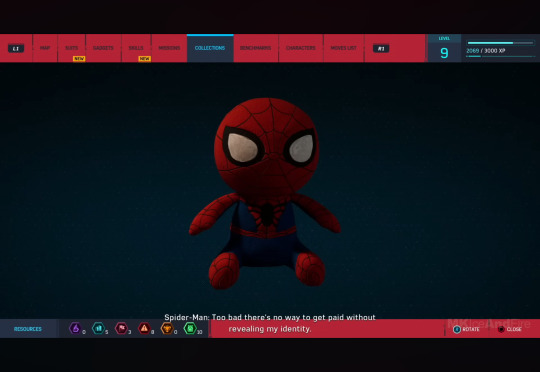Open the Benchmarks tab
The width and height of the screenshot is (540, 372).
pos(256,48)
